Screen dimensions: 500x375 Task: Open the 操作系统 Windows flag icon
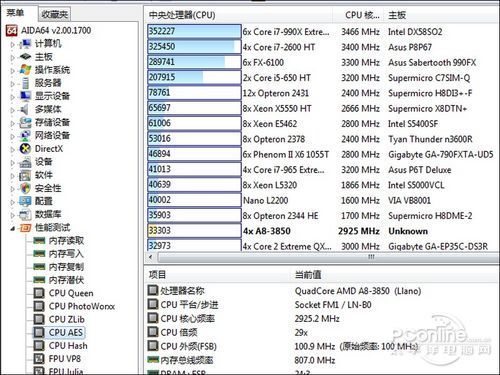[x=25, y=70]
